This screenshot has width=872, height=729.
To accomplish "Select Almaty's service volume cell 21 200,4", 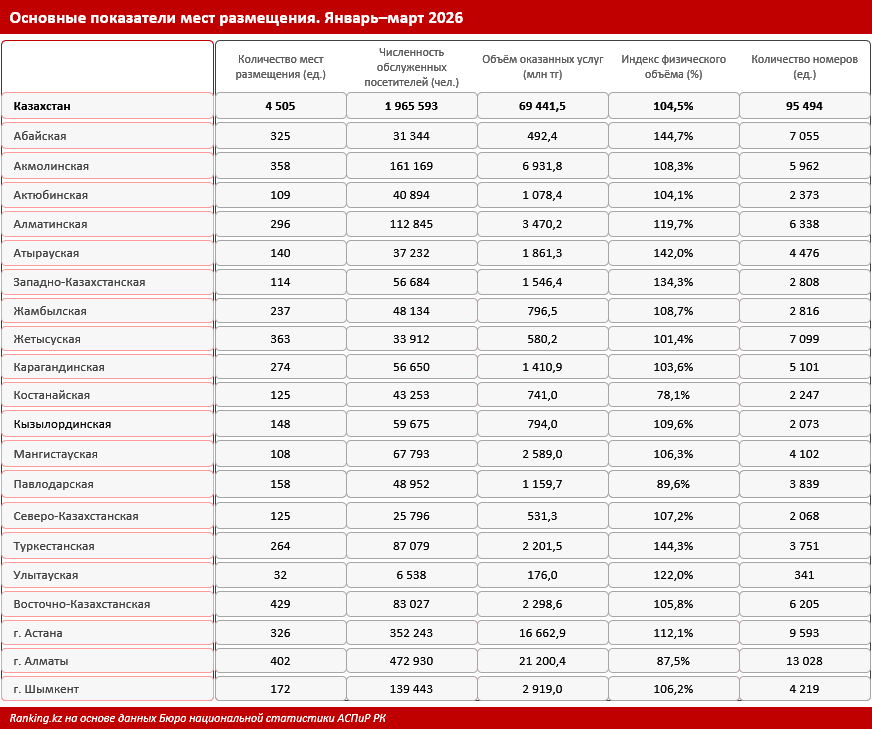I will [542, 662].
